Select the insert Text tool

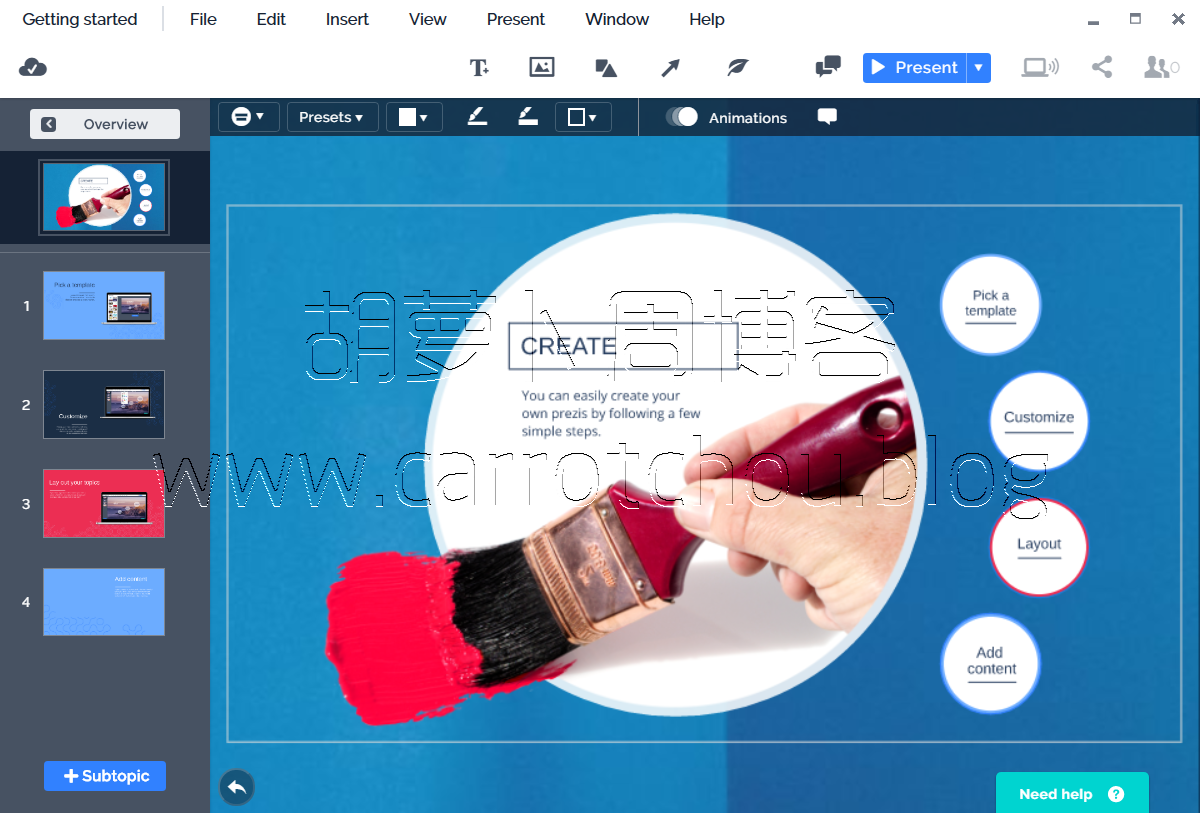480,67
